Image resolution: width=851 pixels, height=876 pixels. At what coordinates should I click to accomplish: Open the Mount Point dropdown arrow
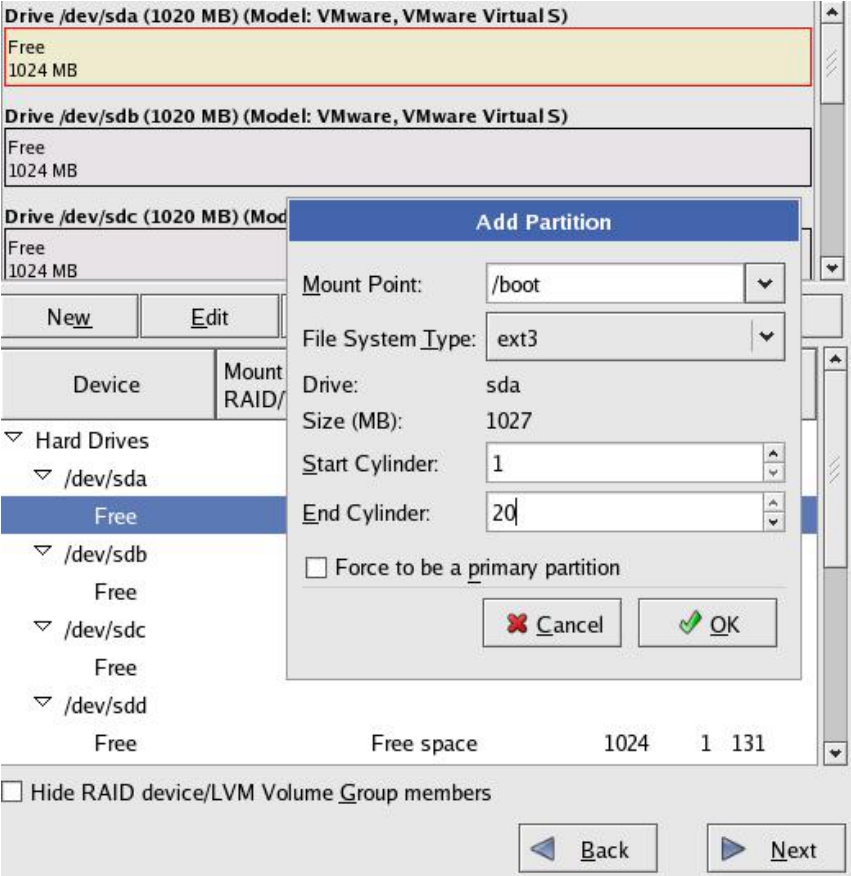[x=765, y=284]
